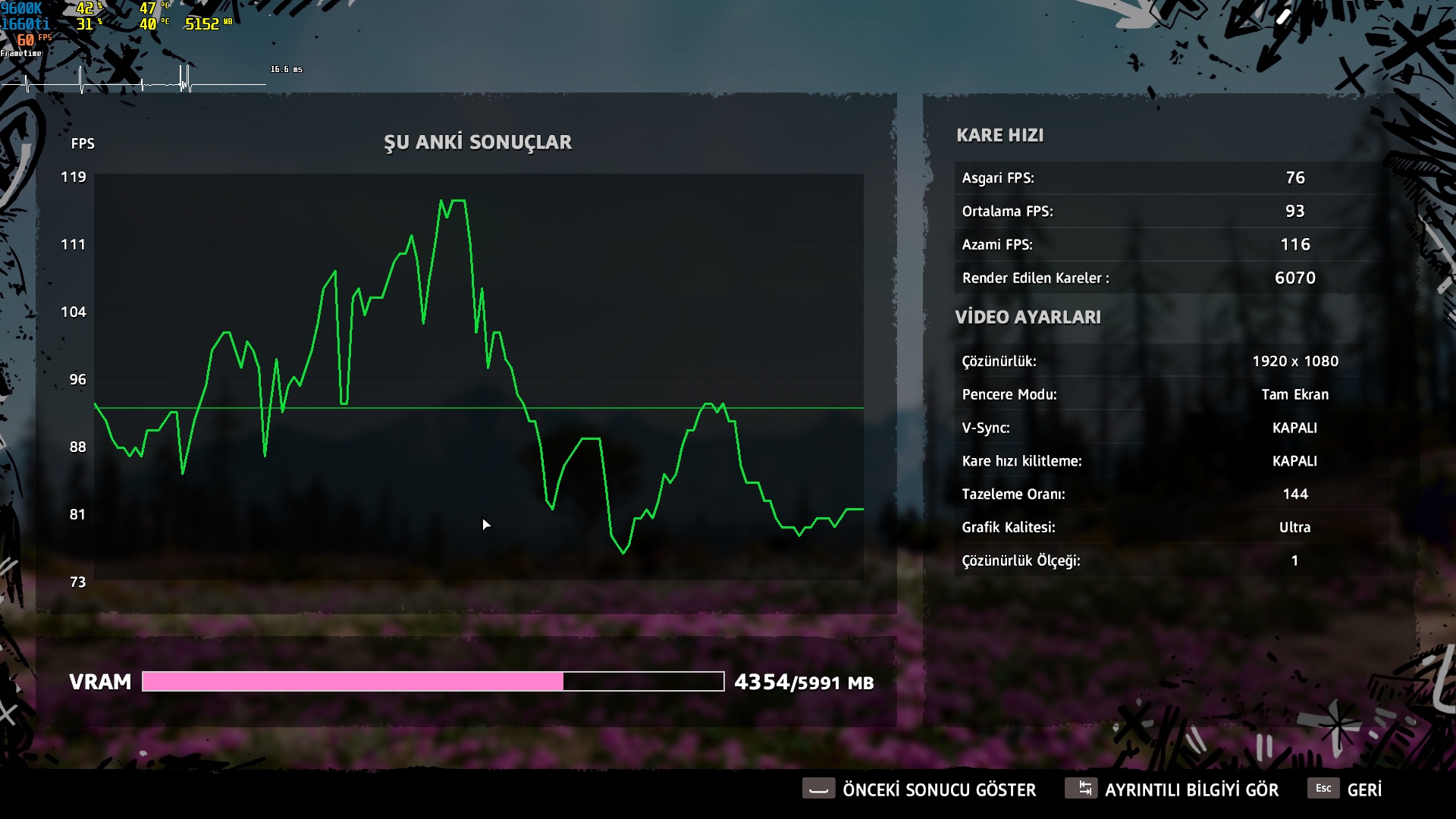Go back with GERİ
This screenshot has height=819, width=1456.
tap(1364, 789)
